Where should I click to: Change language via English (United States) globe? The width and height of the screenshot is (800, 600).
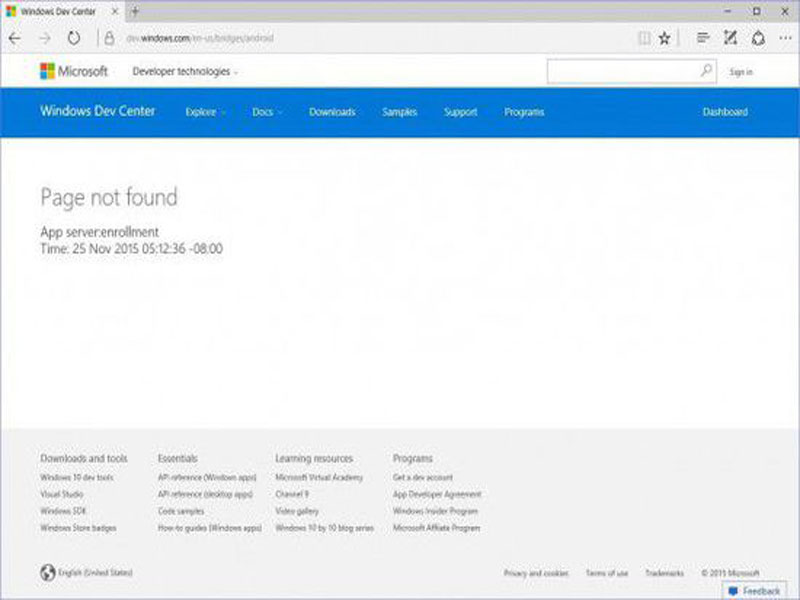pyautogui.click(x=86, y=572)
